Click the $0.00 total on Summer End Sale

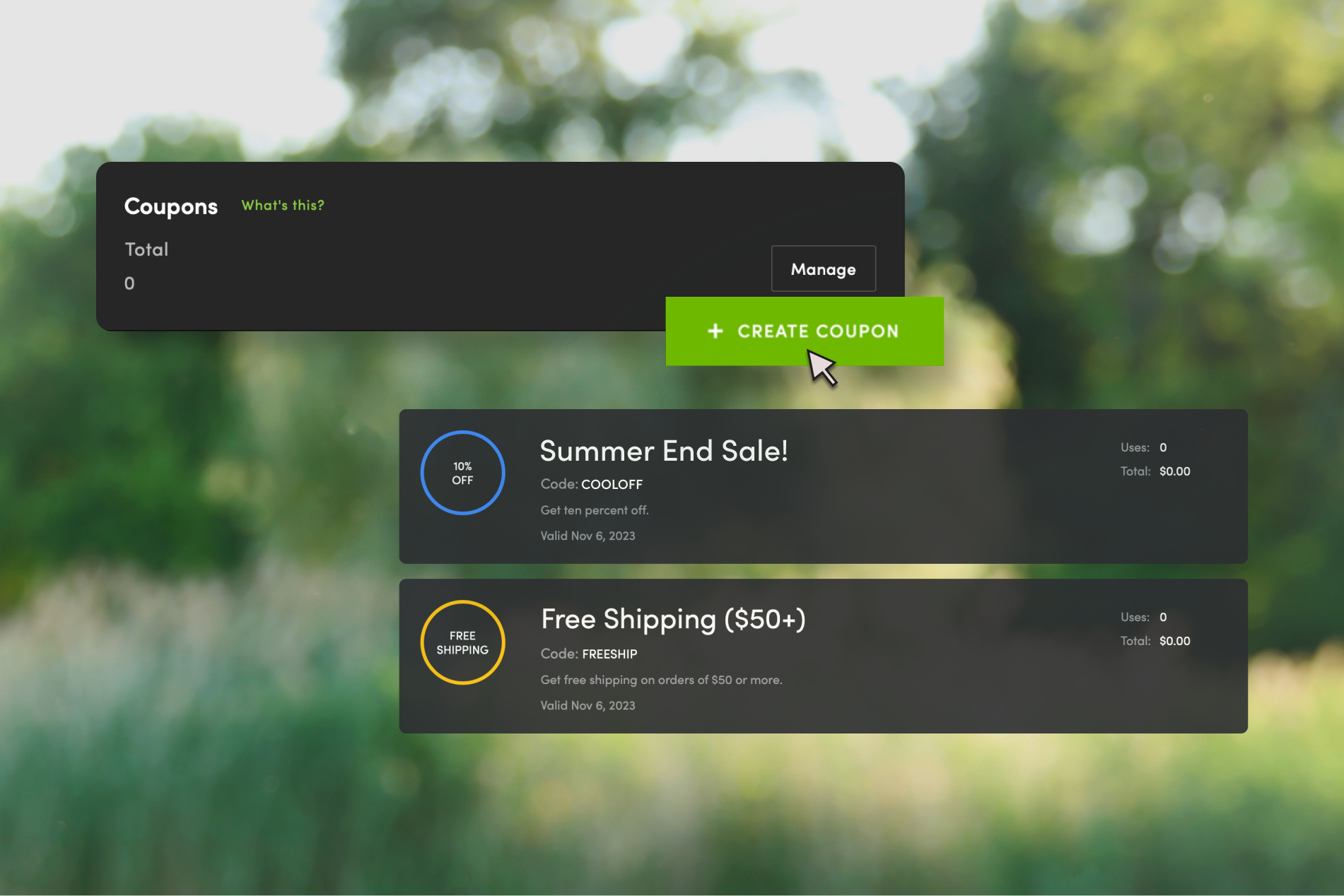pyautogui.click(x=1175, y=471)
